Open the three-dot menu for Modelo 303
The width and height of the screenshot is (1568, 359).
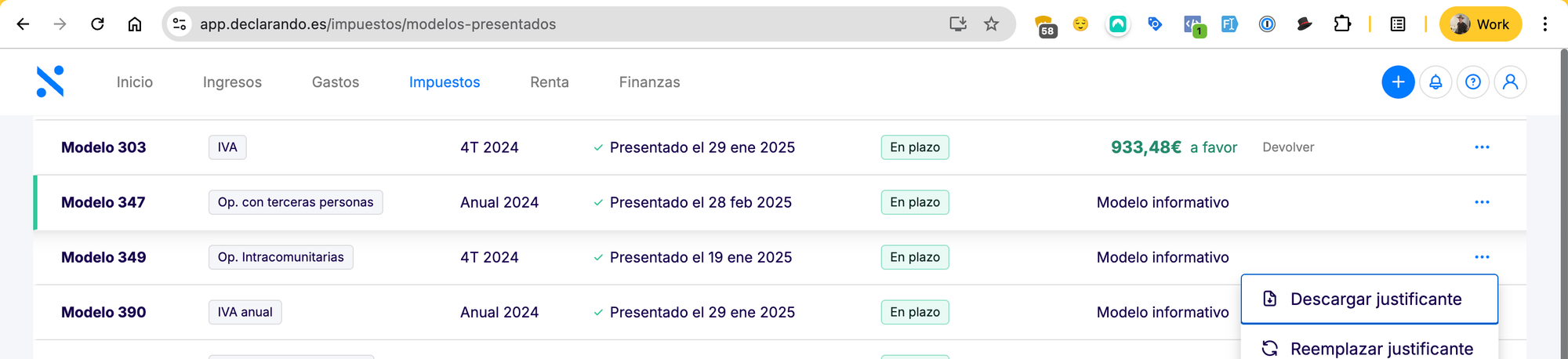click(1482, 147)
